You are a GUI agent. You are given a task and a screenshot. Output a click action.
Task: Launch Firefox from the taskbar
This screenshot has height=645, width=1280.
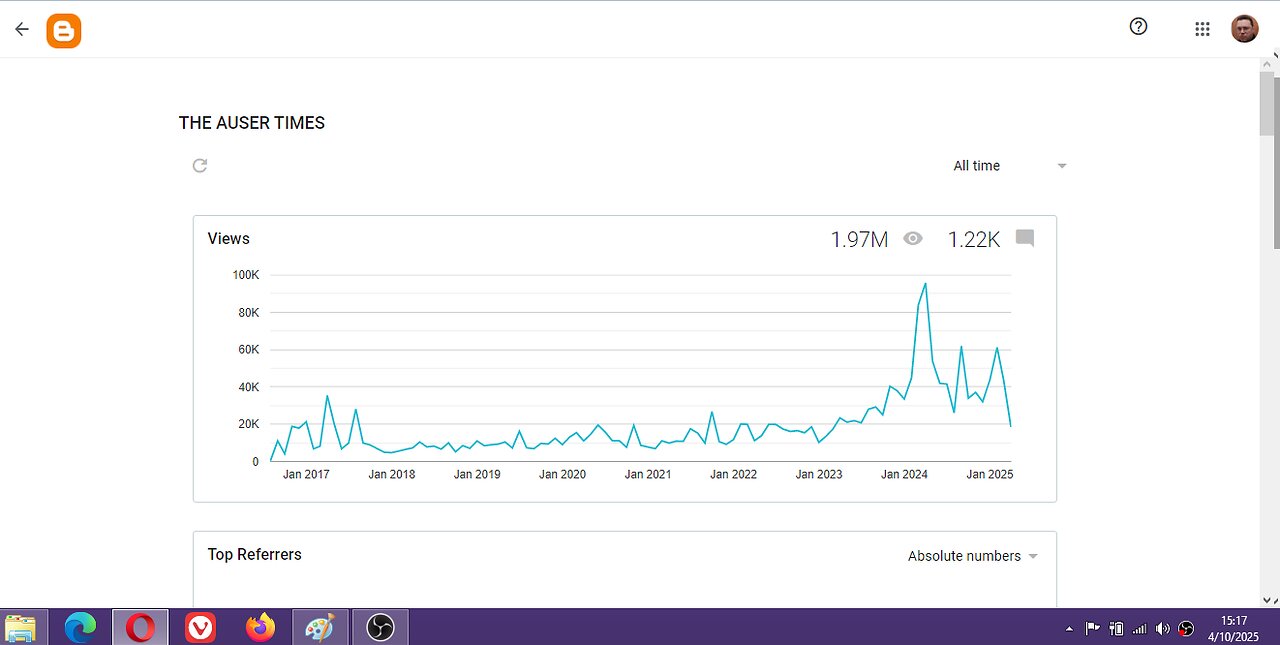tap(260, 628)
